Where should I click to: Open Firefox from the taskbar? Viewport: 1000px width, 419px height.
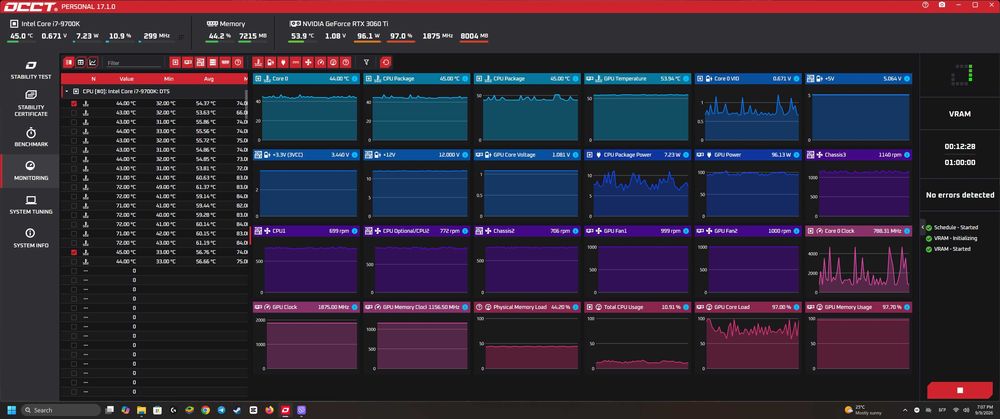(269, 410)
